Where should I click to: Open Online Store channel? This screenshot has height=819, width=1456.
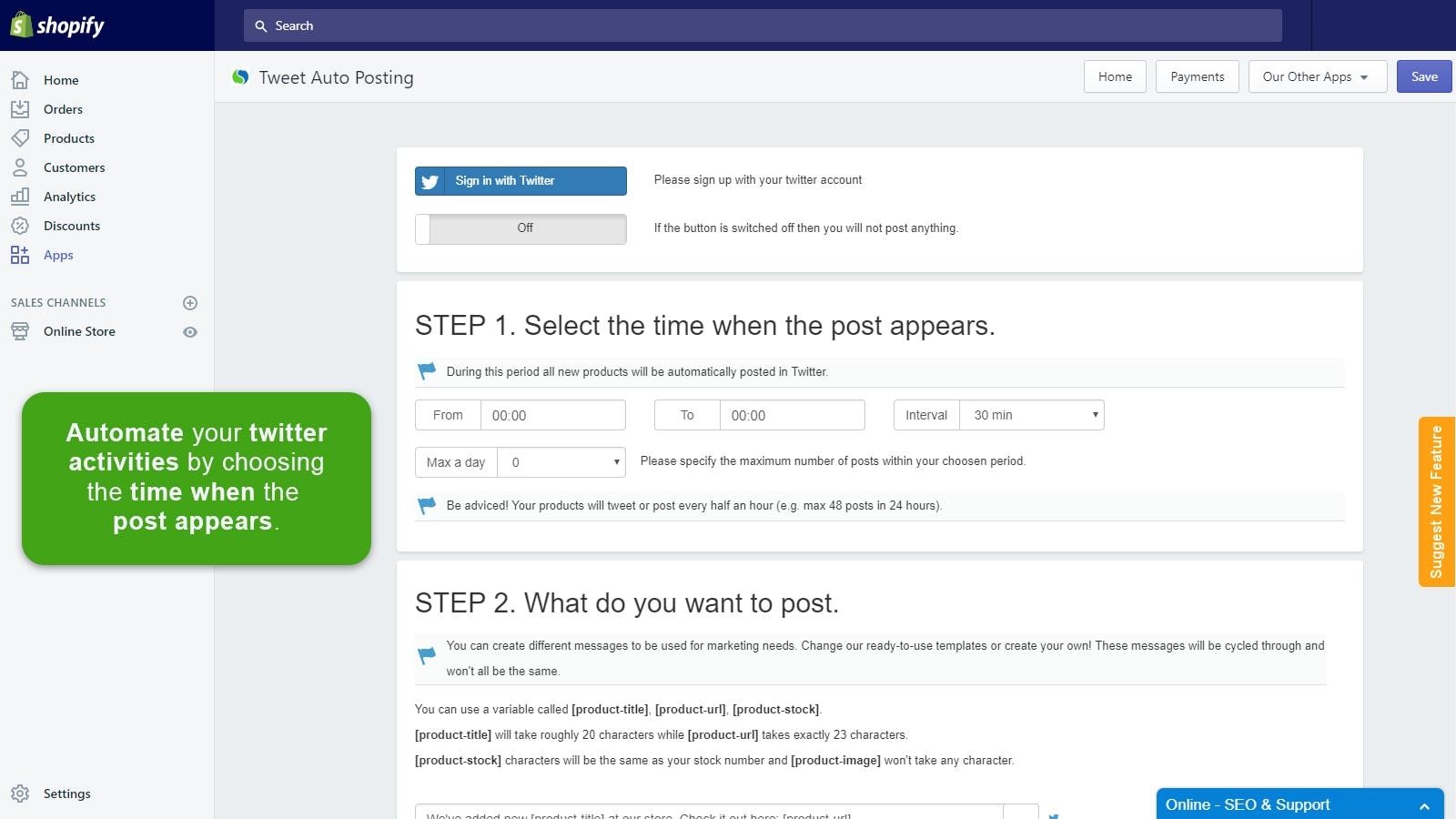tap(79, 331)
